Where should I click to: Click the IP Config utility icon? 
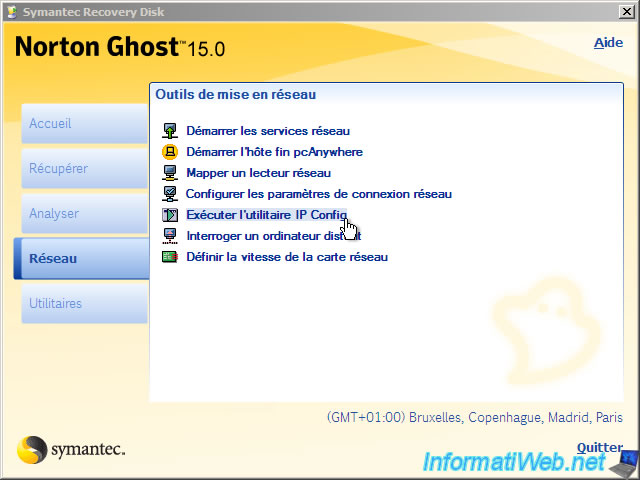170,215
